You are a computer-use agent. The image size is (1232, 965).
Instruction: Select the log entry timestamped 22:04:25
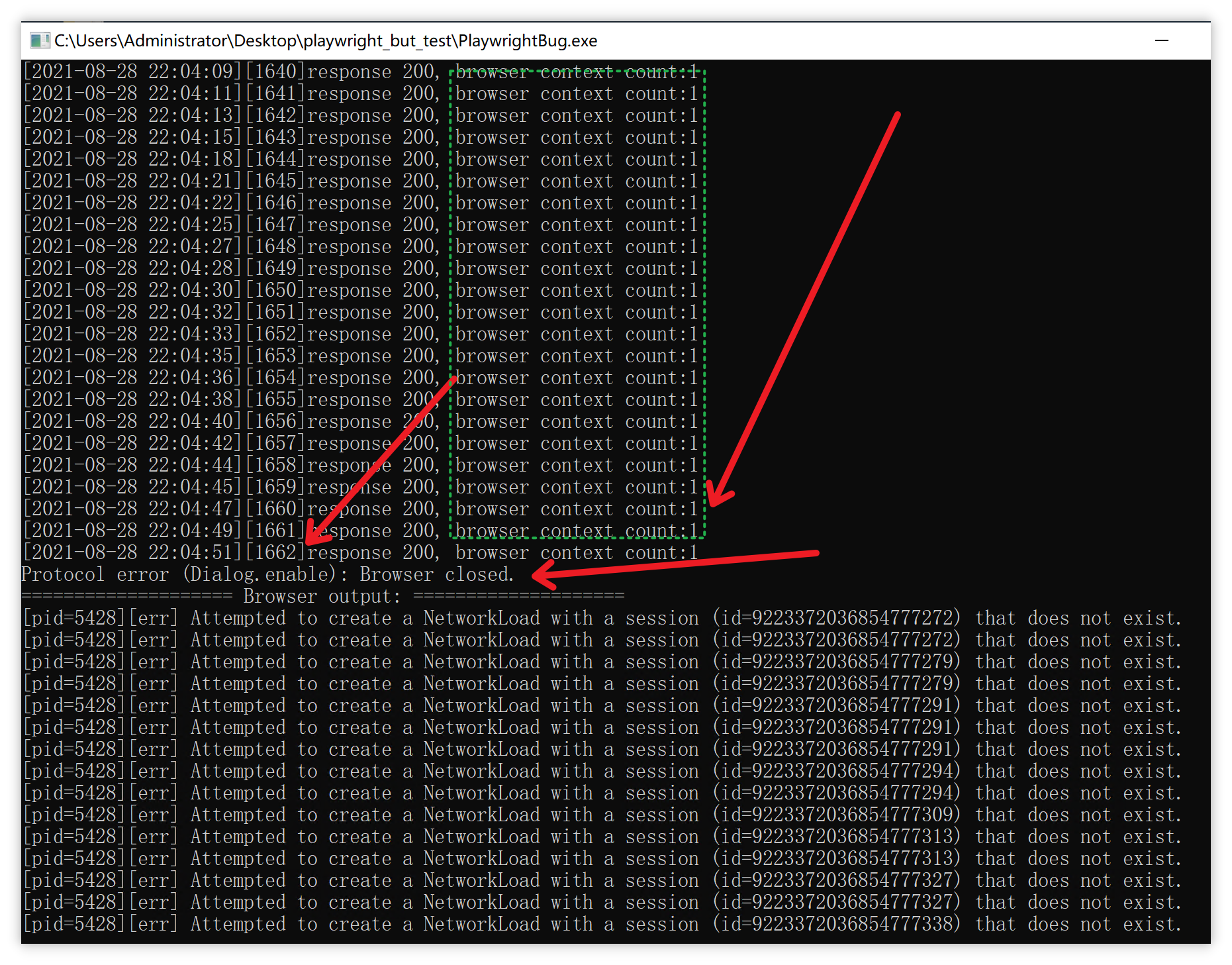click(x=361, y=225)
